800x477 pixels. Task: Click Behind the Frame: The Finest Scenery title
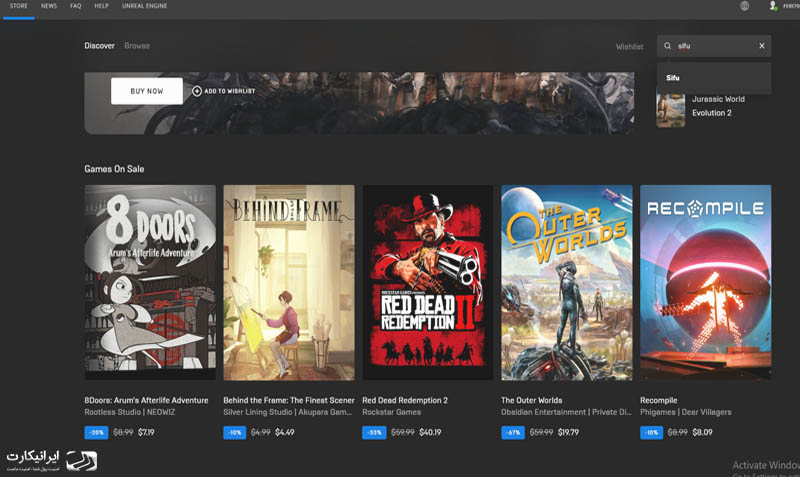tap(289, 400)
